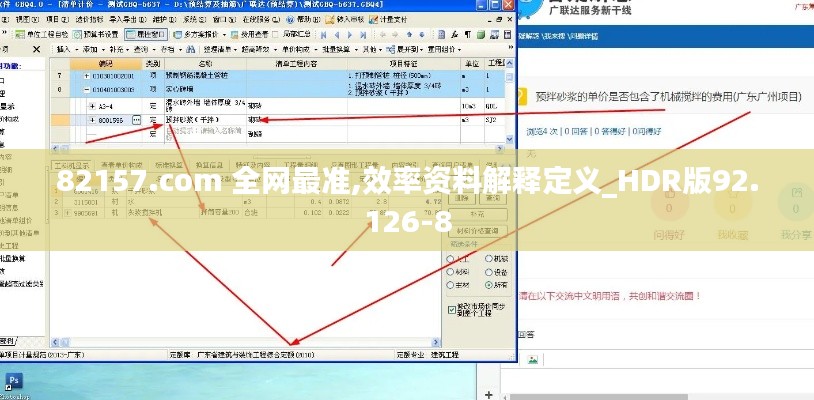The width and height of the screenshot is (814, 400).
Task: Select the 人工 radio button
Action: coord(450,258)
